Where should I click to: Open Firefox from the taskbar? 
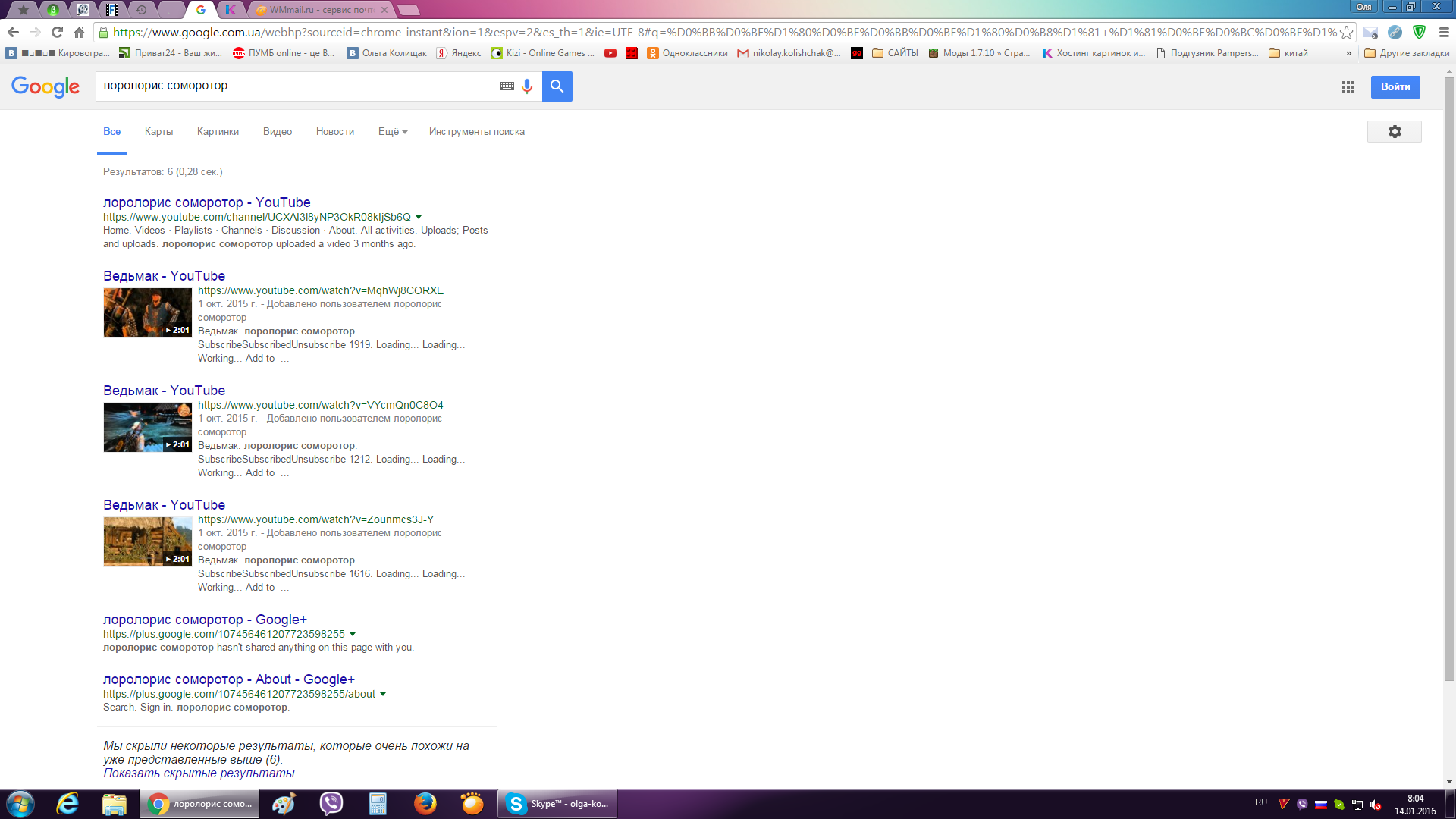(x=425, y=804)
